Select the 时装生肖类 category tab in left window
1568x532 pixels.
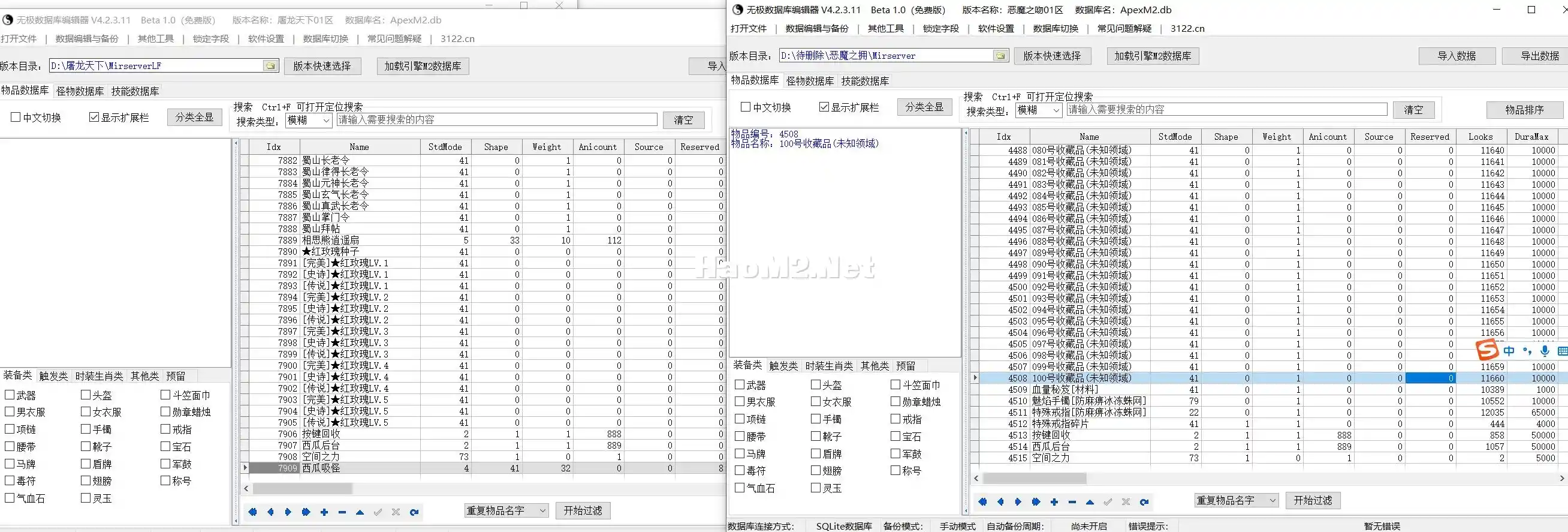pos(99,376)
